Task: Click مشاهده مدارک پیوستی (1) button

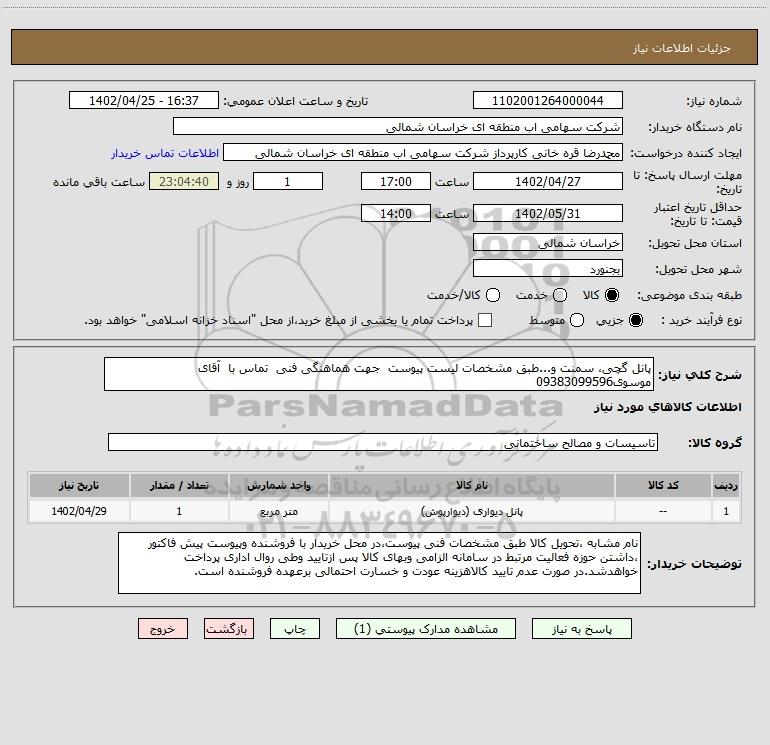Action: (426, 629)
